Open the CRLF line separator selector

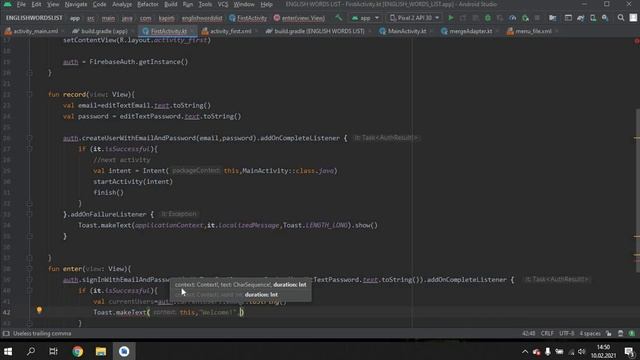pos(547,333)
